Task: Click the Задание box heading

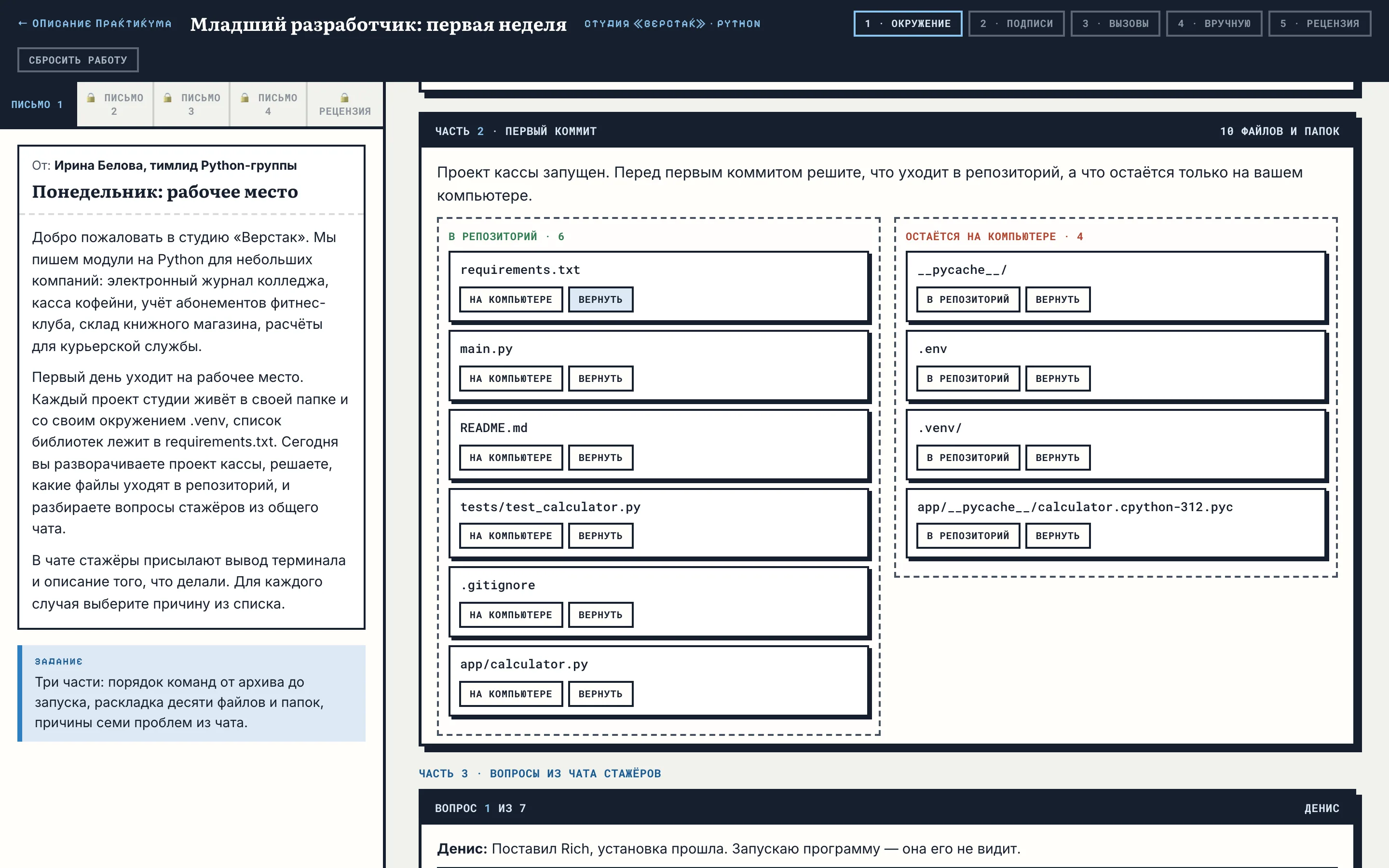Action: [58, 661]
